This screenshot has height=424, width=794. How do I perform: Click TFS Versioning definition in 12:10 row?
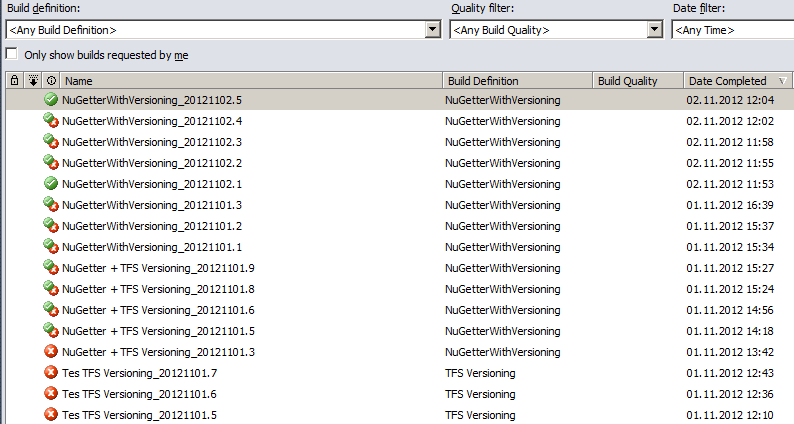tap(480, 415)
